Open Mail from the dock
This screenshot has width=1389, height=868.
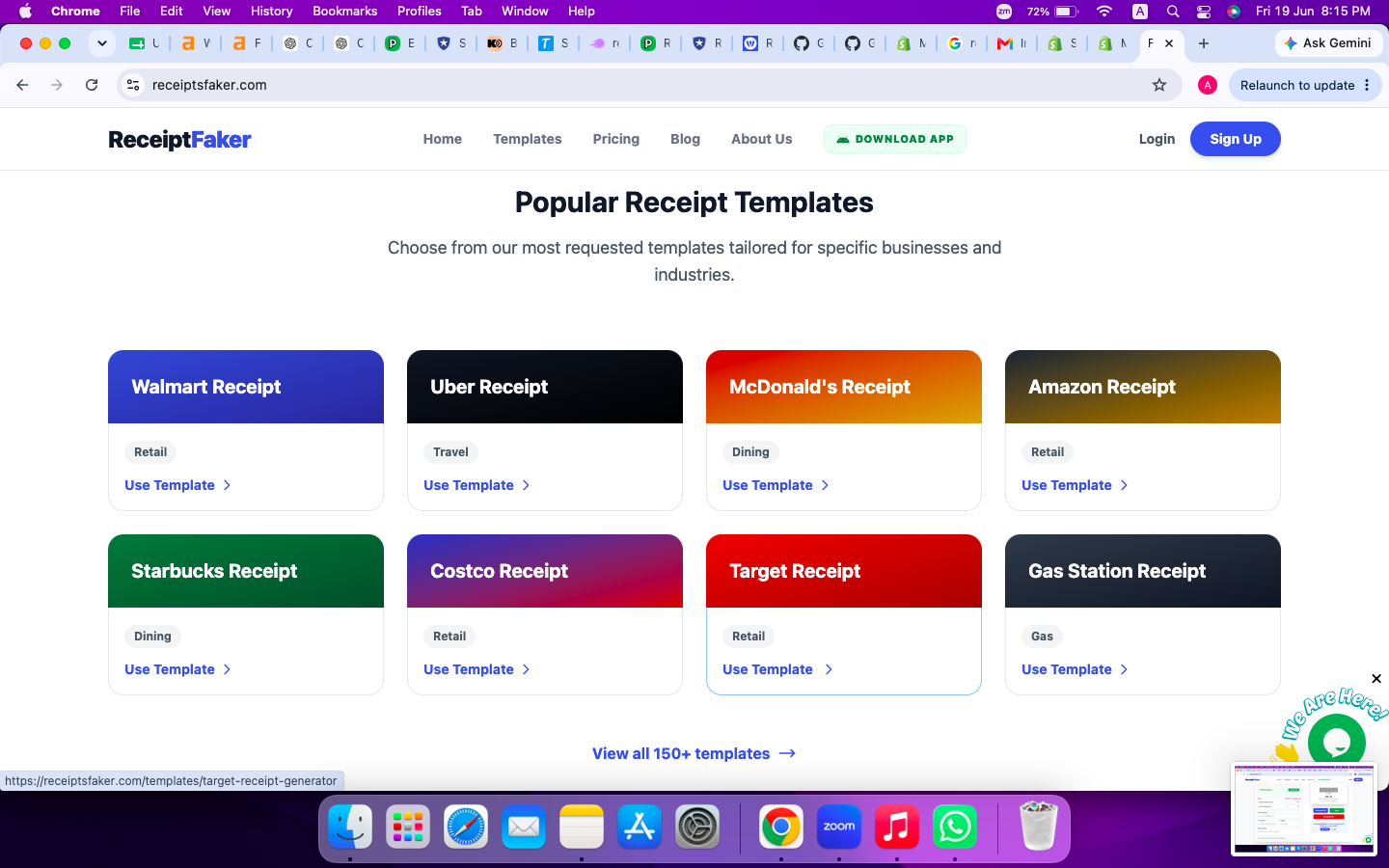524,827
